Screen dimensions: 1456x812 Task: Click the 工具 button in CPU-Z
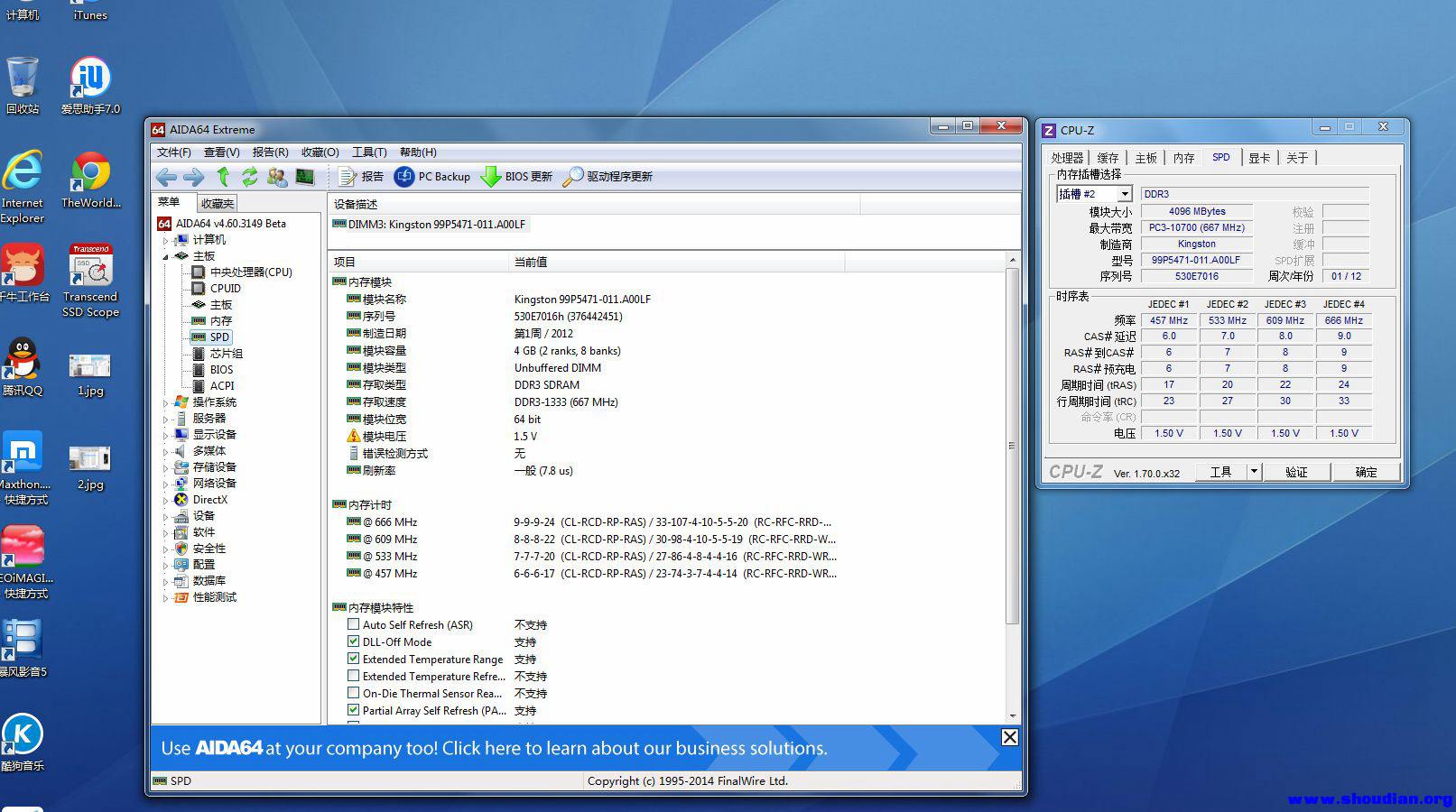[1221, 472]
